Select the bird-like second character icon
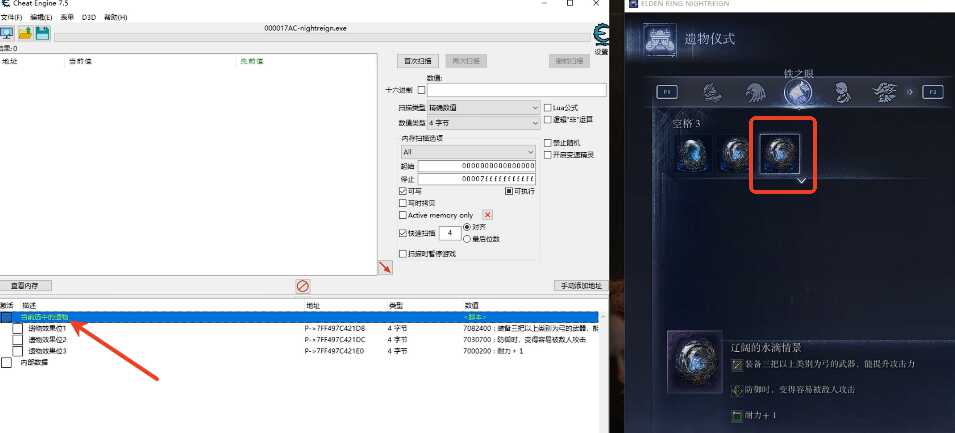955x433 pixels. coord(755,93)
